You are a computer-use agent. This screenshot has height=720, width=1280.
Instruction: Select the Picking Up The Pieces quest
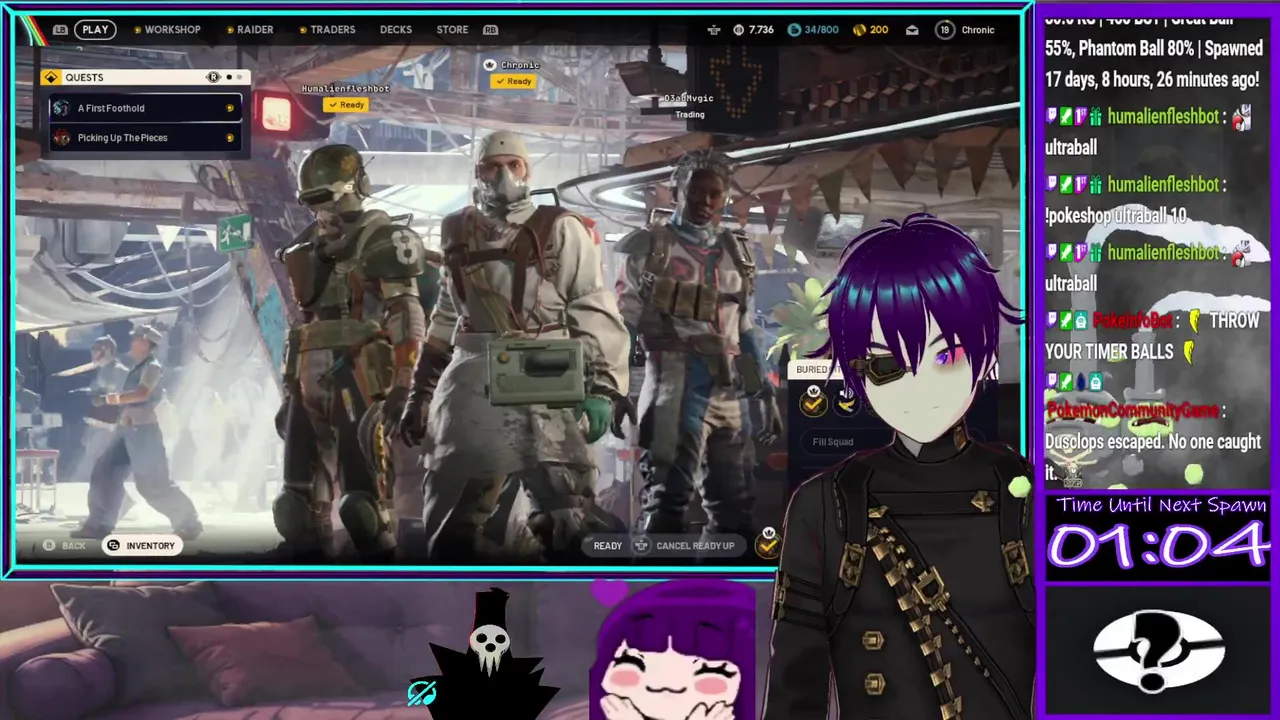145,138
